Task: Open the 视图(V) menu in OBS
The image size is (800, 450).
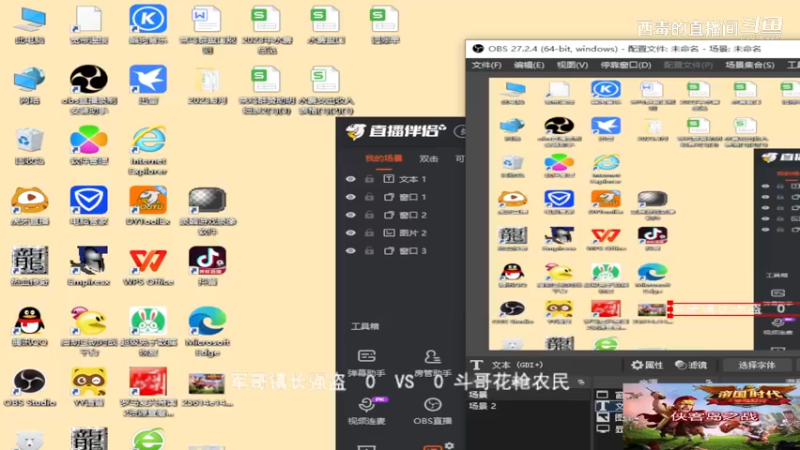Action: (x=572, y=65)
